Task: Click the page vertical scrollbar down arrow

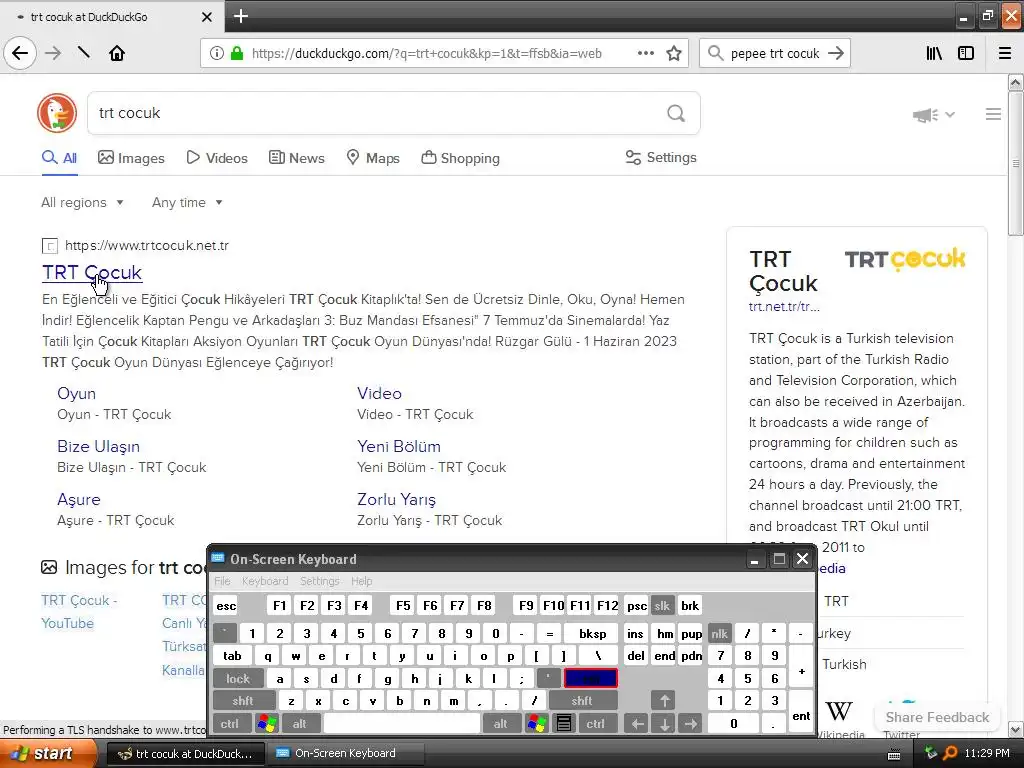Action: coord(1016,729)
